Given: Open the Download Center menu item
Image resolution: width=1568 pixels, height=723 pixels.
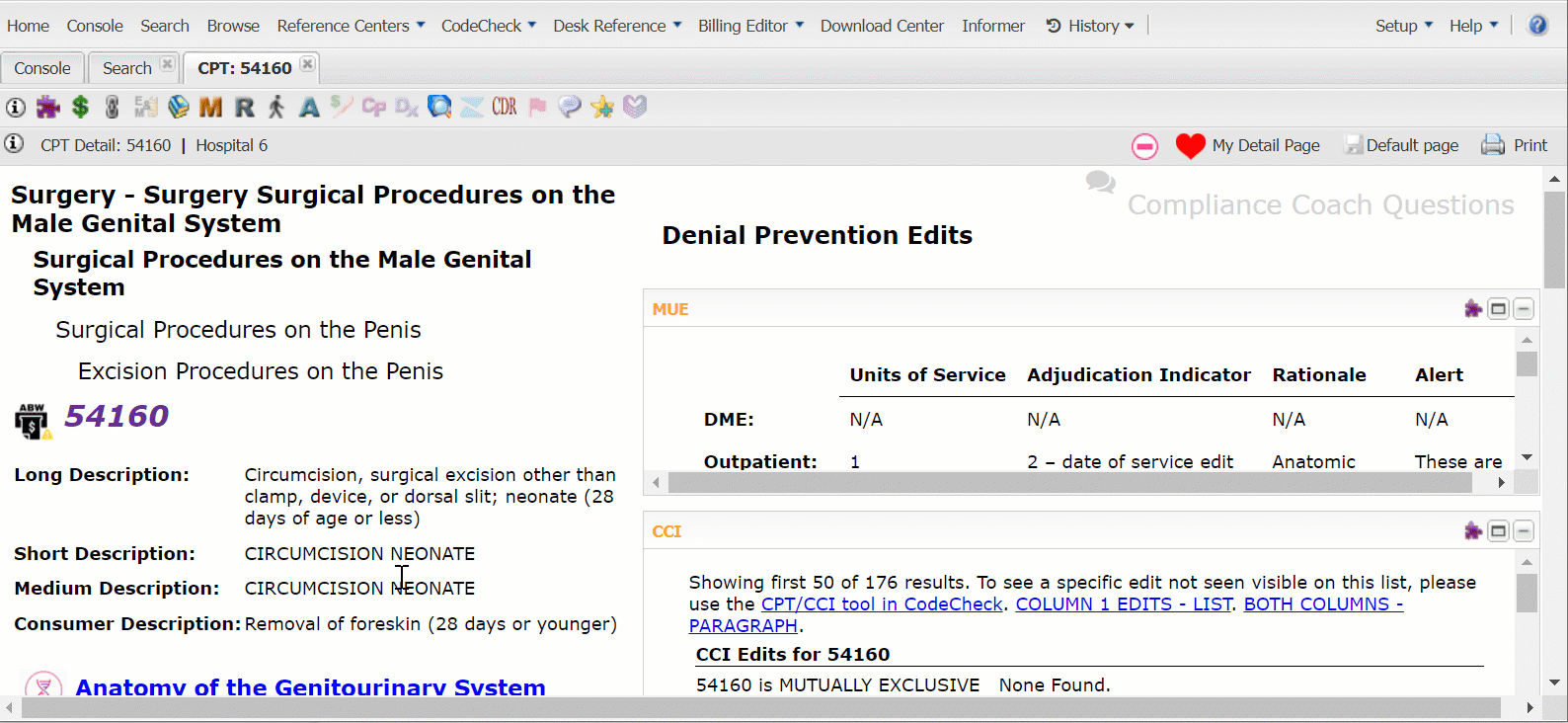Looking at the screenshot, I should (x=882, y=26).
